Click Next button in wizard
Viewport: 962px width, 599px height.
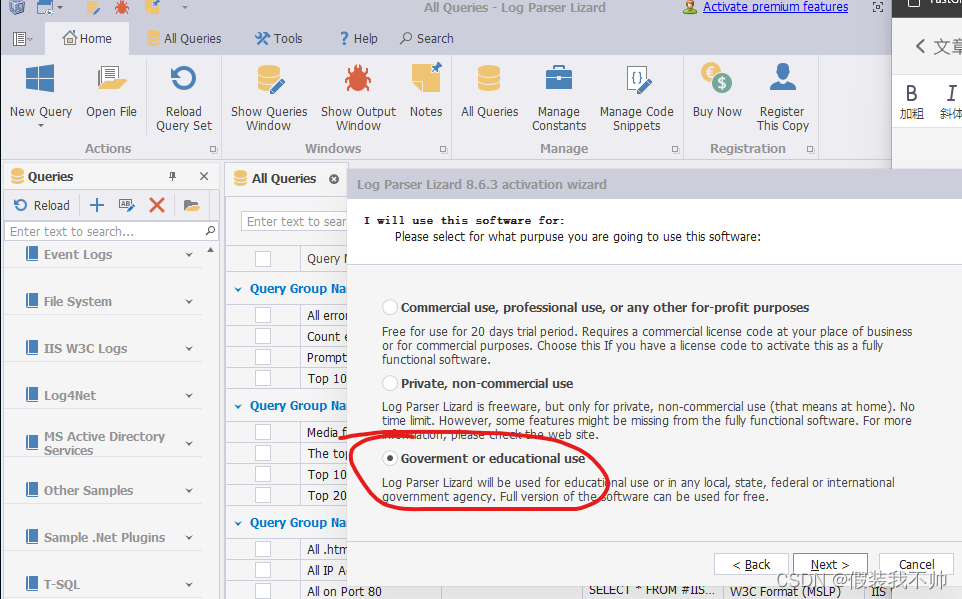click(830, 565)
